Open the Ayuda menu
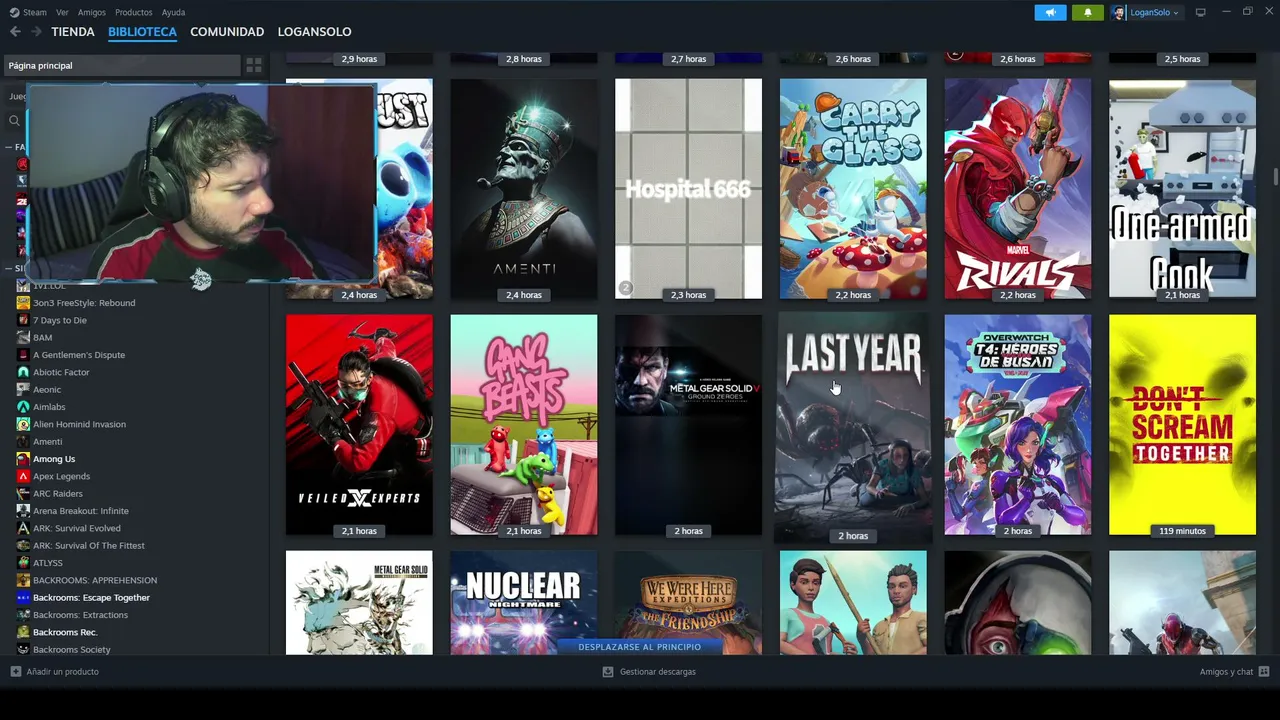The height and width of the screenshot is (720, 1280). tap(173, 13)
